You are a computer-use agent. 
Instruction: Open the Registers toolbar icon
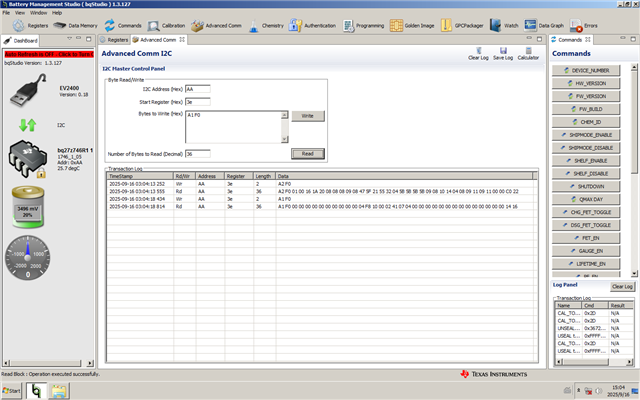tap(30, 26)
